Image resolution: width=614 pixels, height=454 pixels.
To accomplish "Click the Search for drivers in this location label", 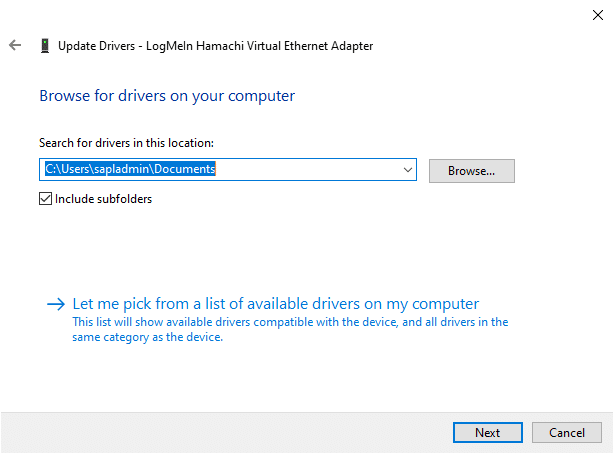I will click(x=126, y=144).
